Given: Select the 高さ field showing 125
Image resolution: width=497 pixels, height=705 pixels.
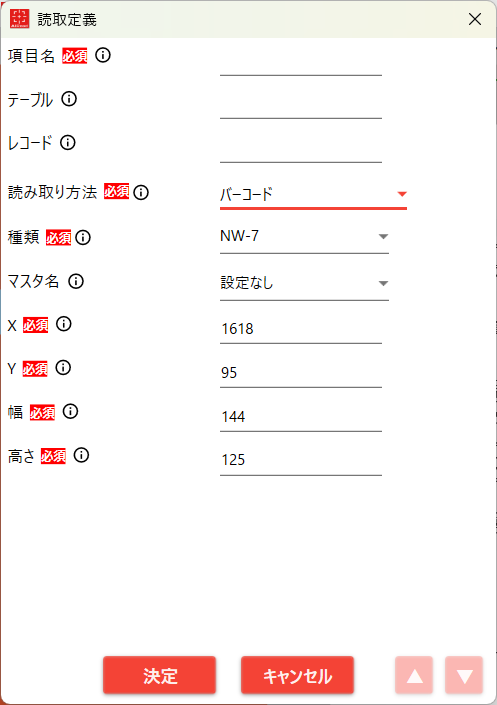Looking at the screenshot, I should tap(301, 460).
